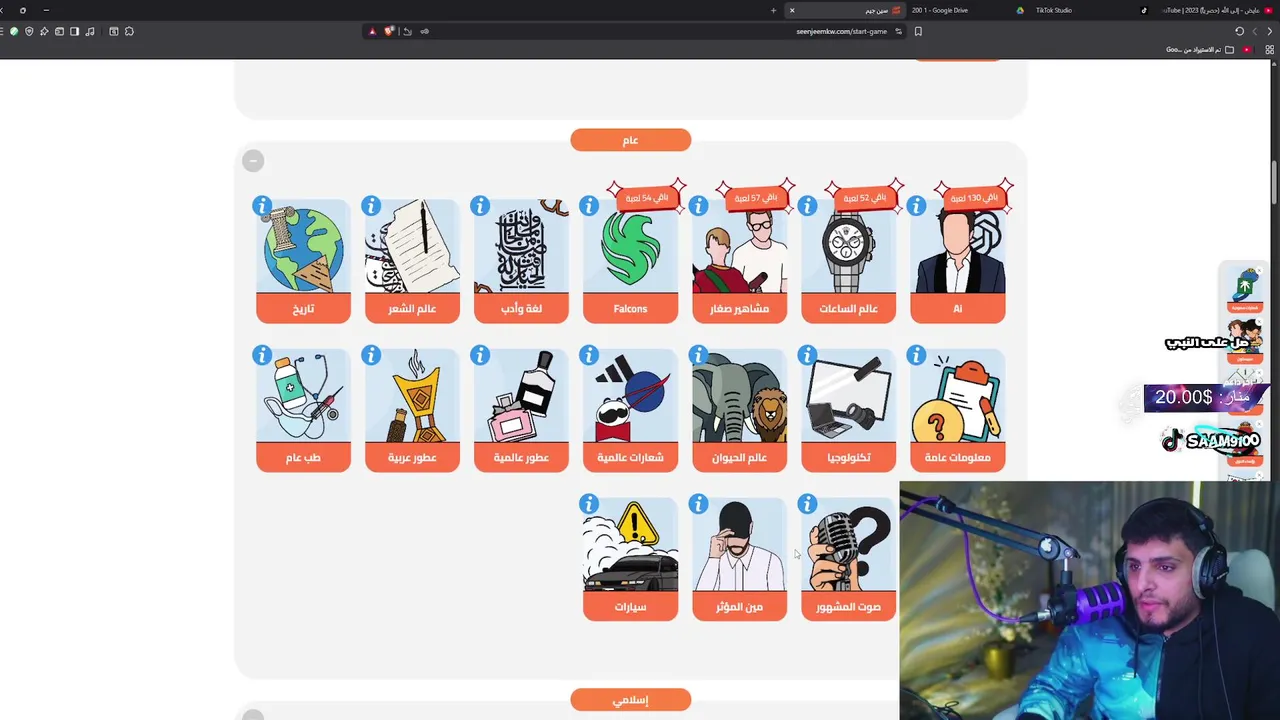The image size is (1280, 720).
Task: Open the pinned extension pushpin icon
Action: click(44, 31)
